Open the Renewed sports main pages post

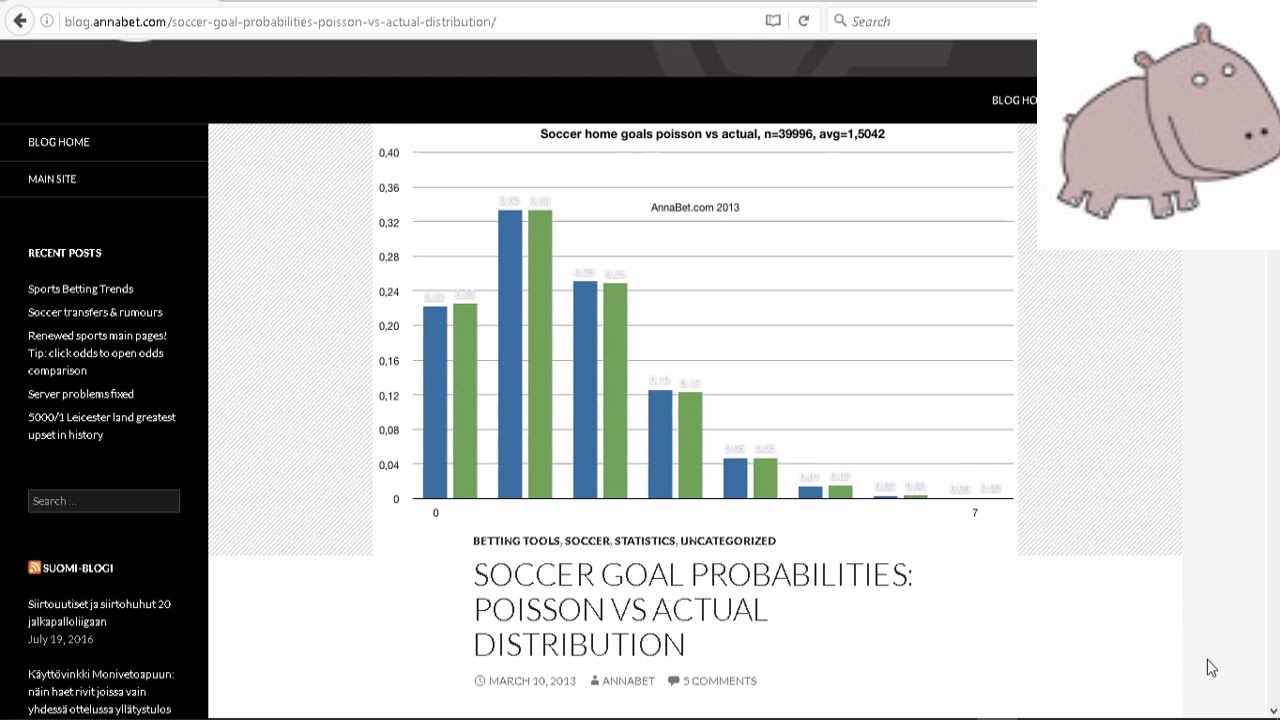click(97, 353)
